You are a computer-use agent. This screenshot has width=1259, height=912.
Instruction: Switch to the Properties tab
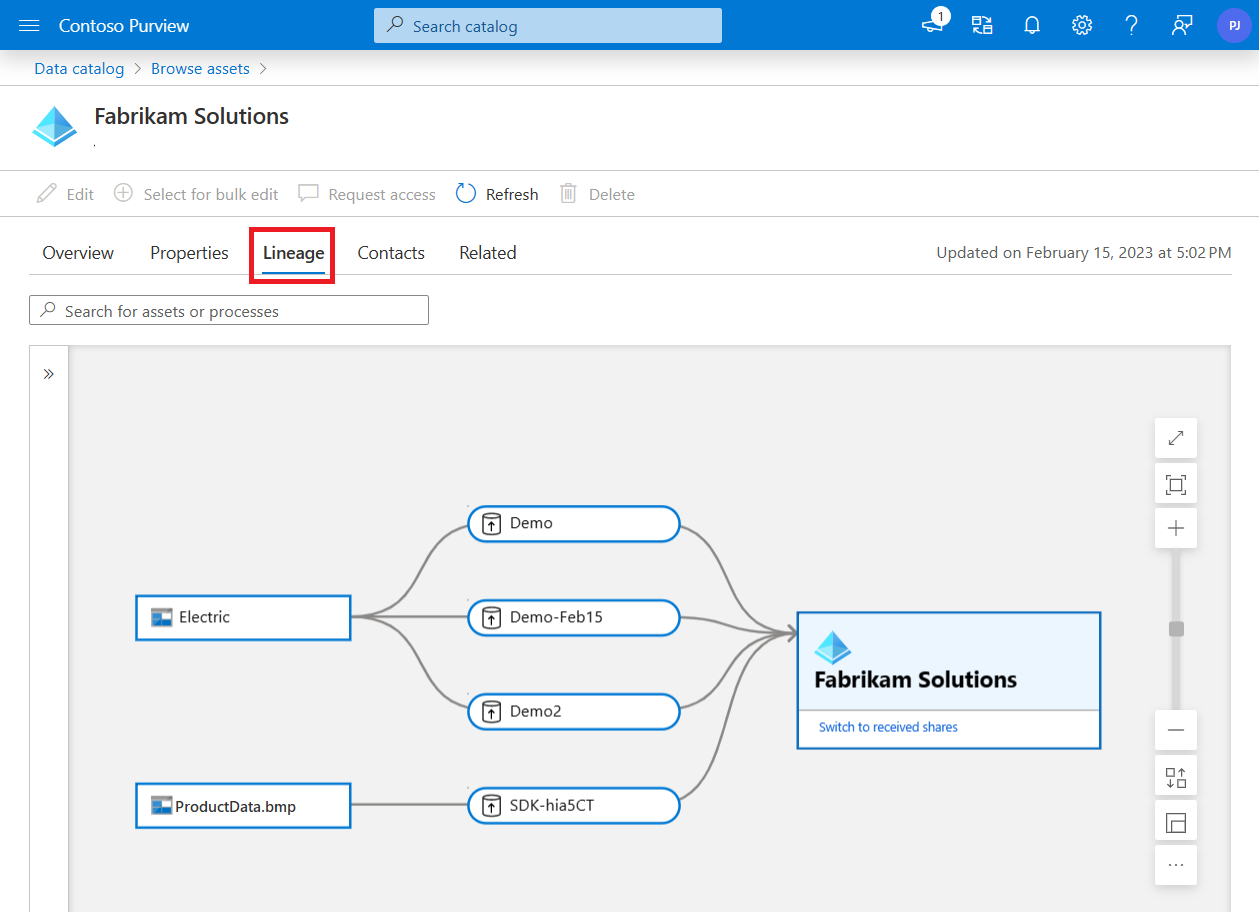point(188,253)
